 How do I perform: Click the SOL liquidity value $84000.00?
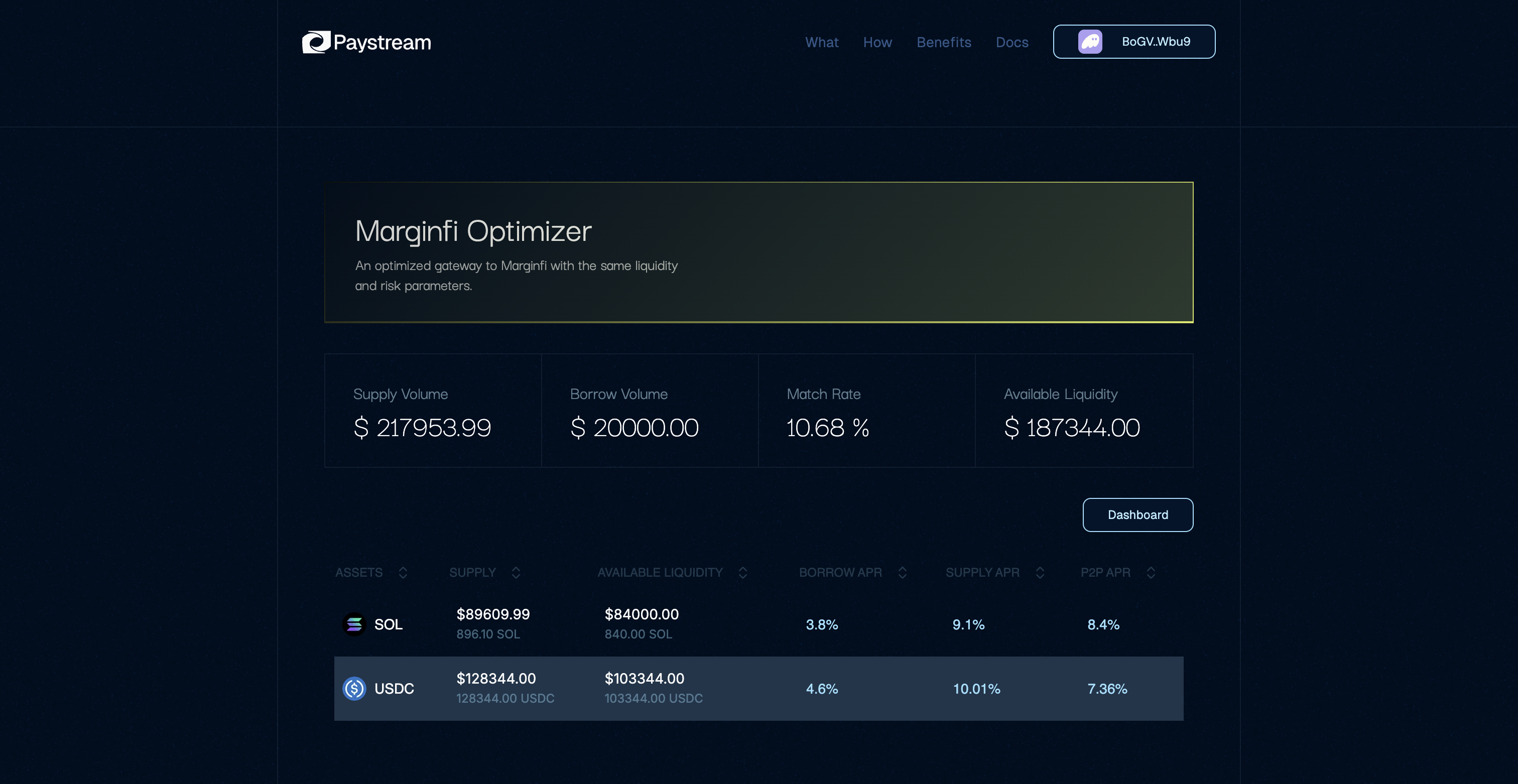[642, 614]
